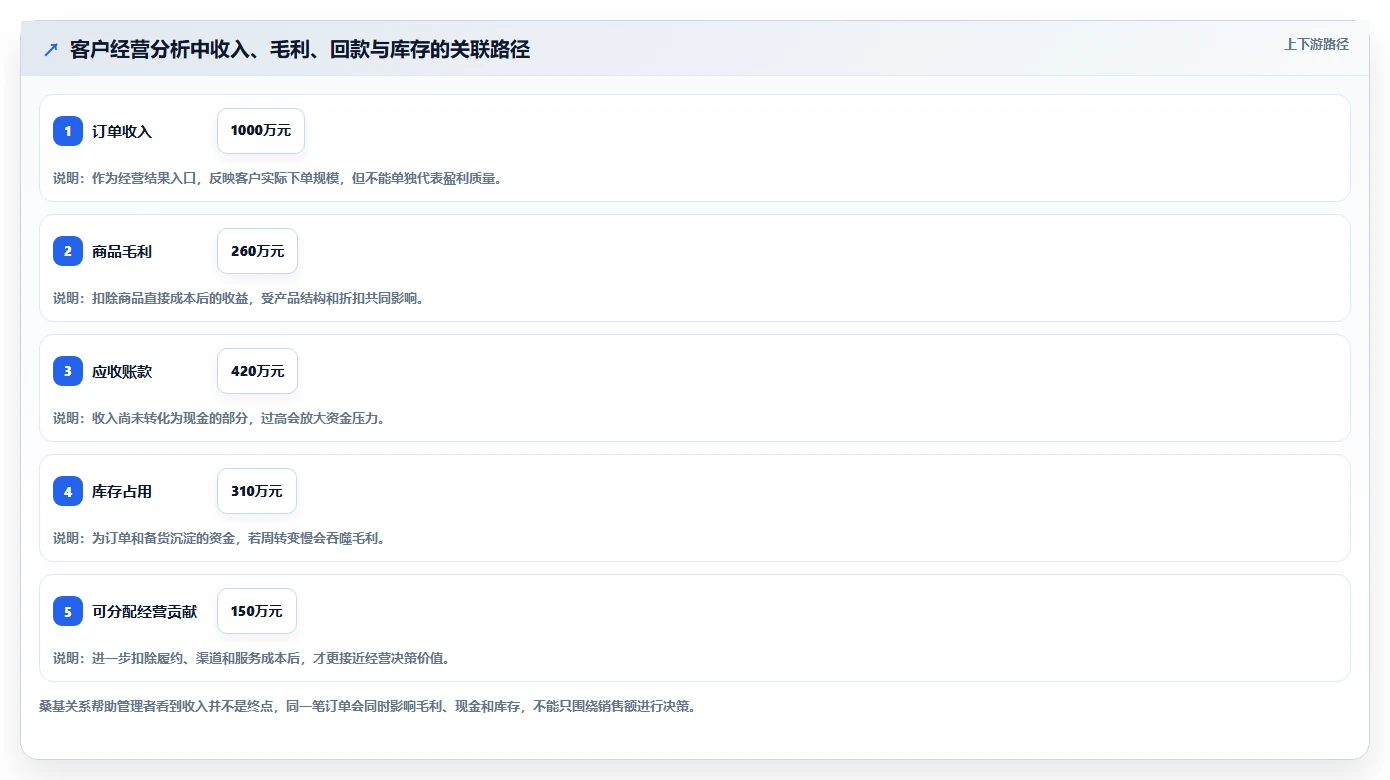Viewport: 1390px width, 780px height.
Task: Select step badge 2 for 商品毛利
Action: coord(68,251)
